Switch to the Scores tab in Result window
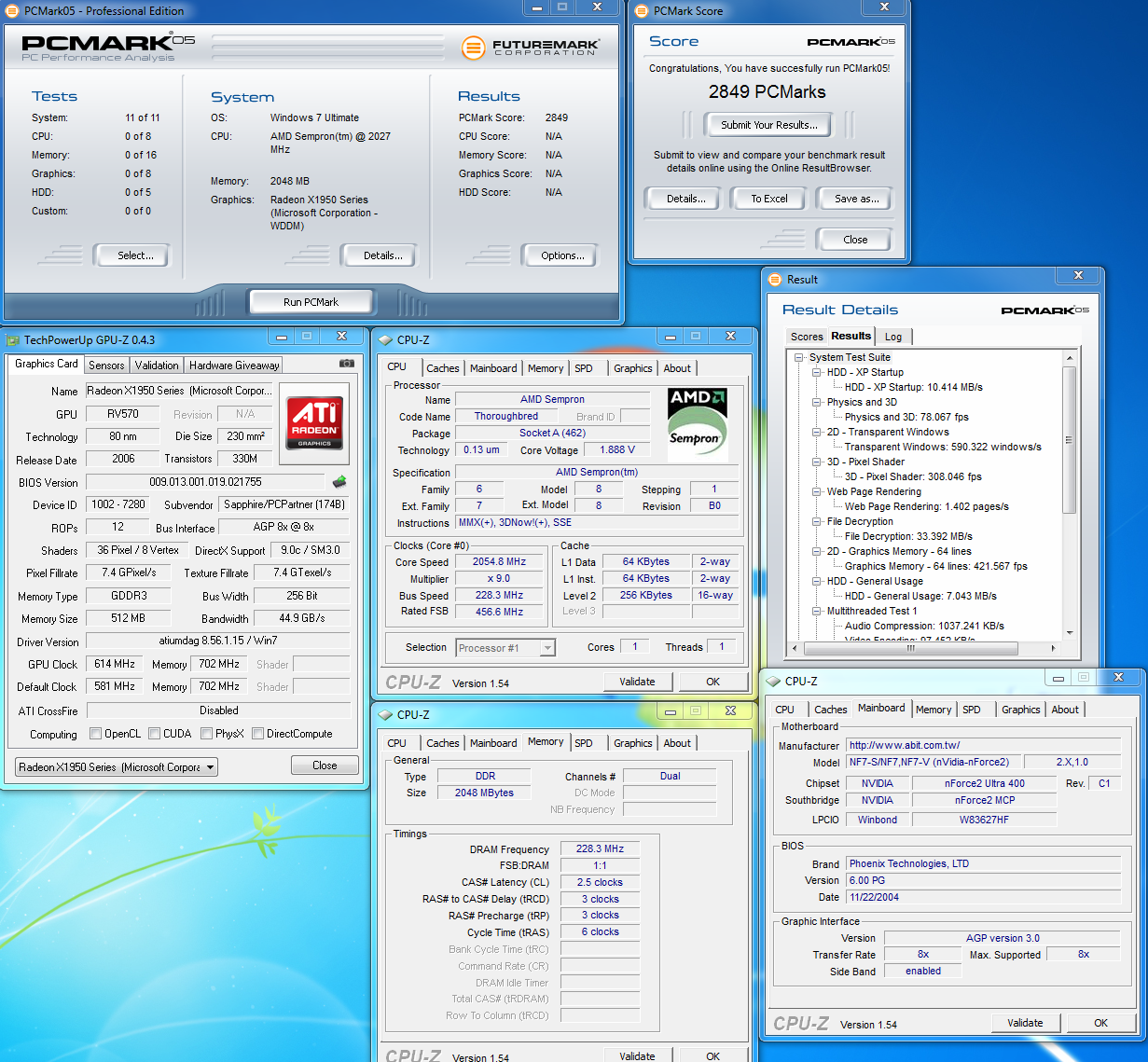Viewport: 1148px width, 1062px height. tap(807, 337)
